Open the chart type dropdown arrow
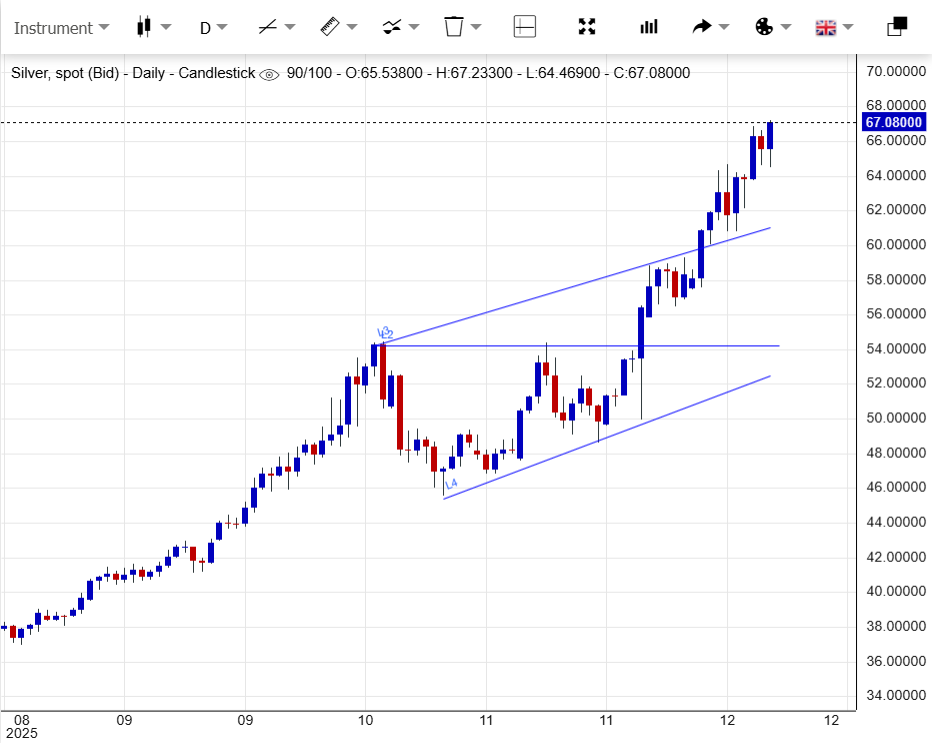Viewport: 932px width, 743px height. (x=166, y=28)
